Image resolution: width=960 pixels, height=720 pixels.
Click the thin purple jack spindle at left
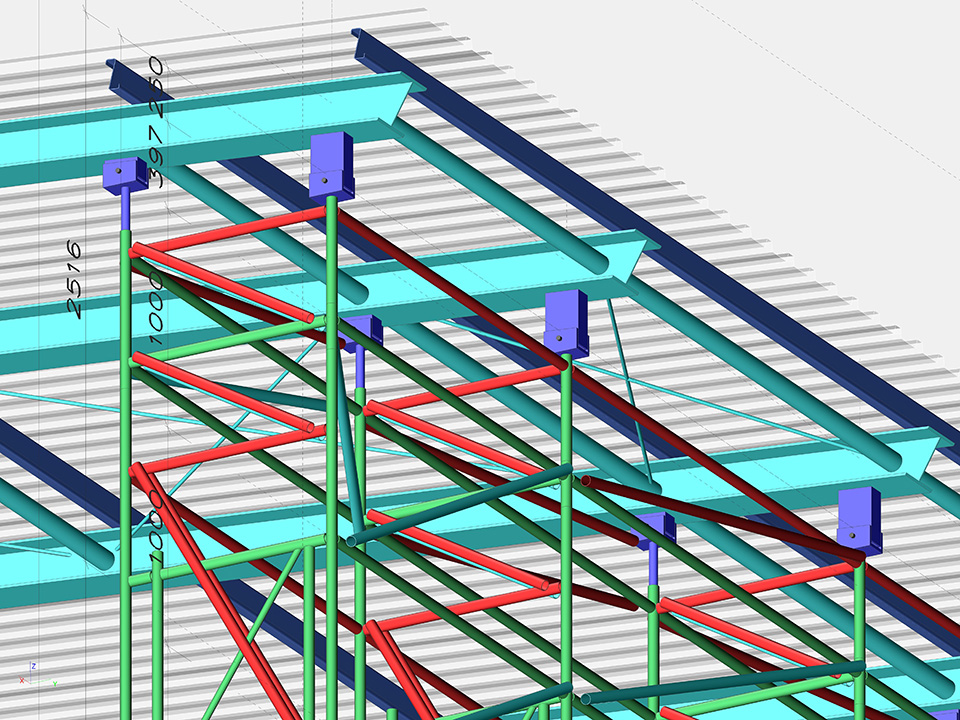tap(126, 211)
